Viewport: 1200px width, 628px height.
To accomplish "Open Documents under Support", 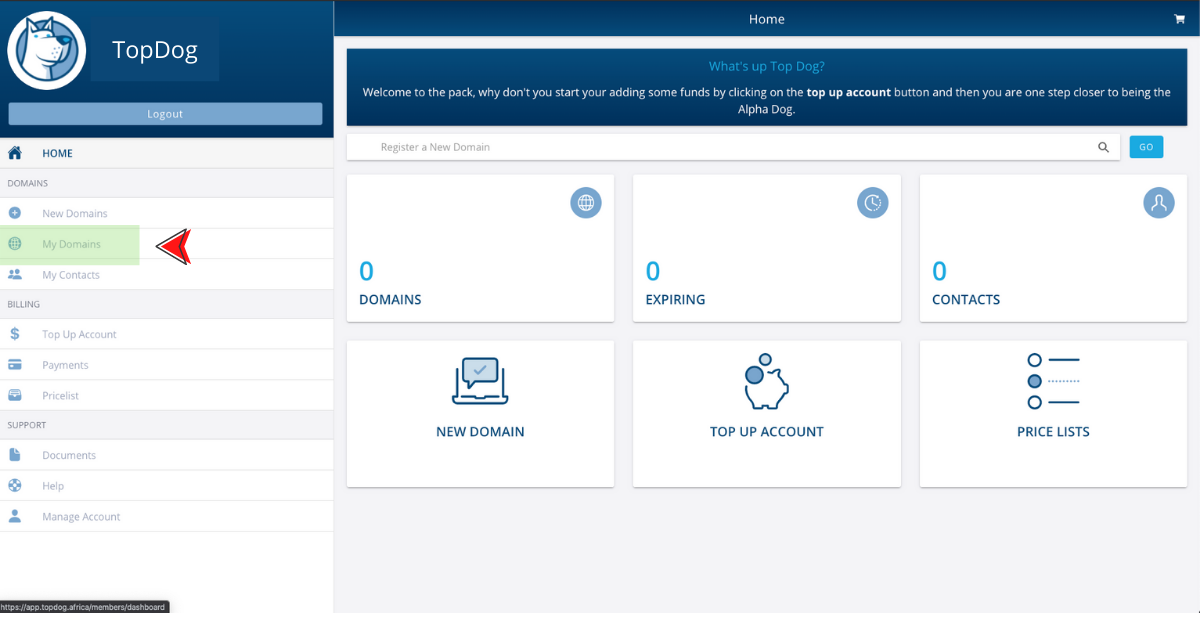I will (x=166, y=455).
